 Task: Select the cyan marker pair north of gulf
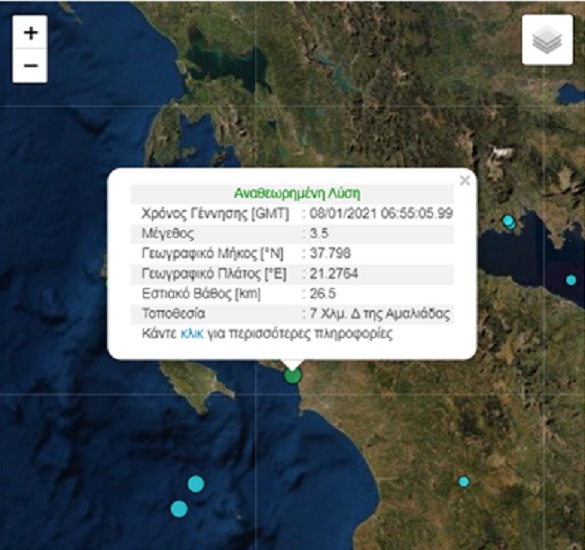509,222
